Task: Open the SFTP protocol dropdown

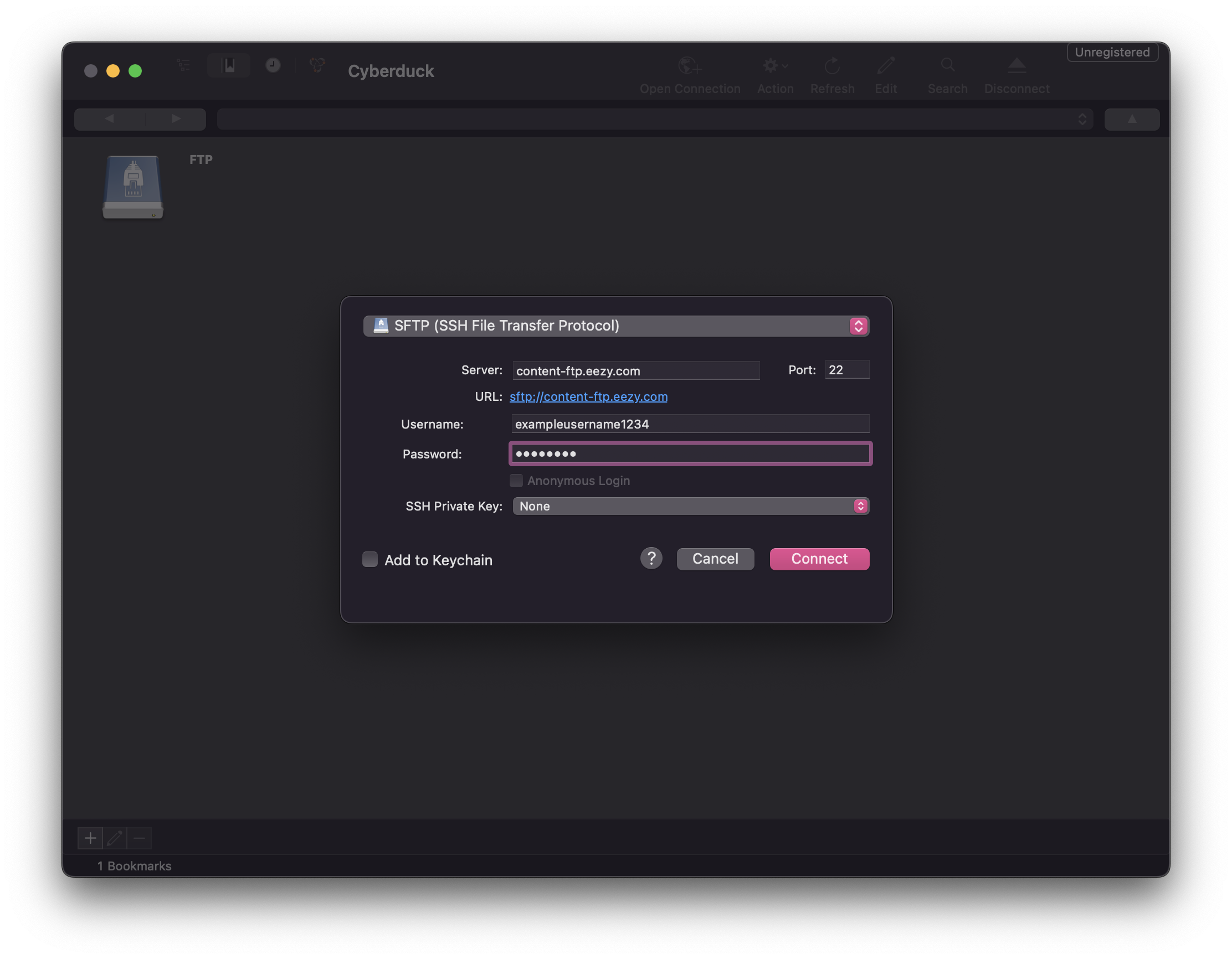Action: click(616, 326)
